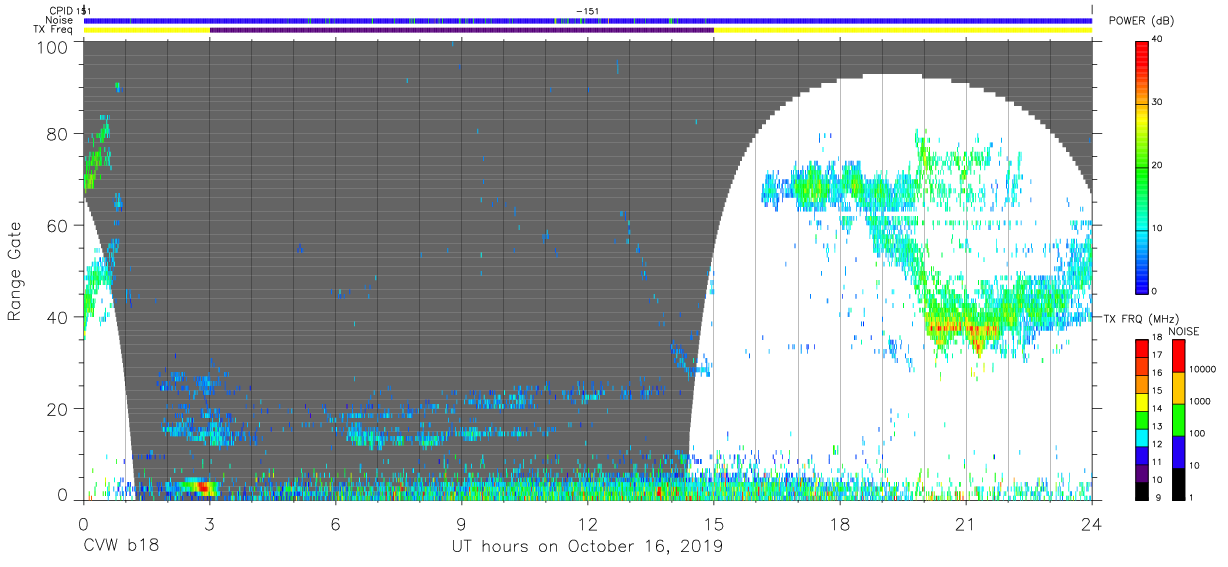The height and width of the screenshot is (567, 1228).
Task: Click the "24" hour tick on time axis
Action: click(1092, 523)
